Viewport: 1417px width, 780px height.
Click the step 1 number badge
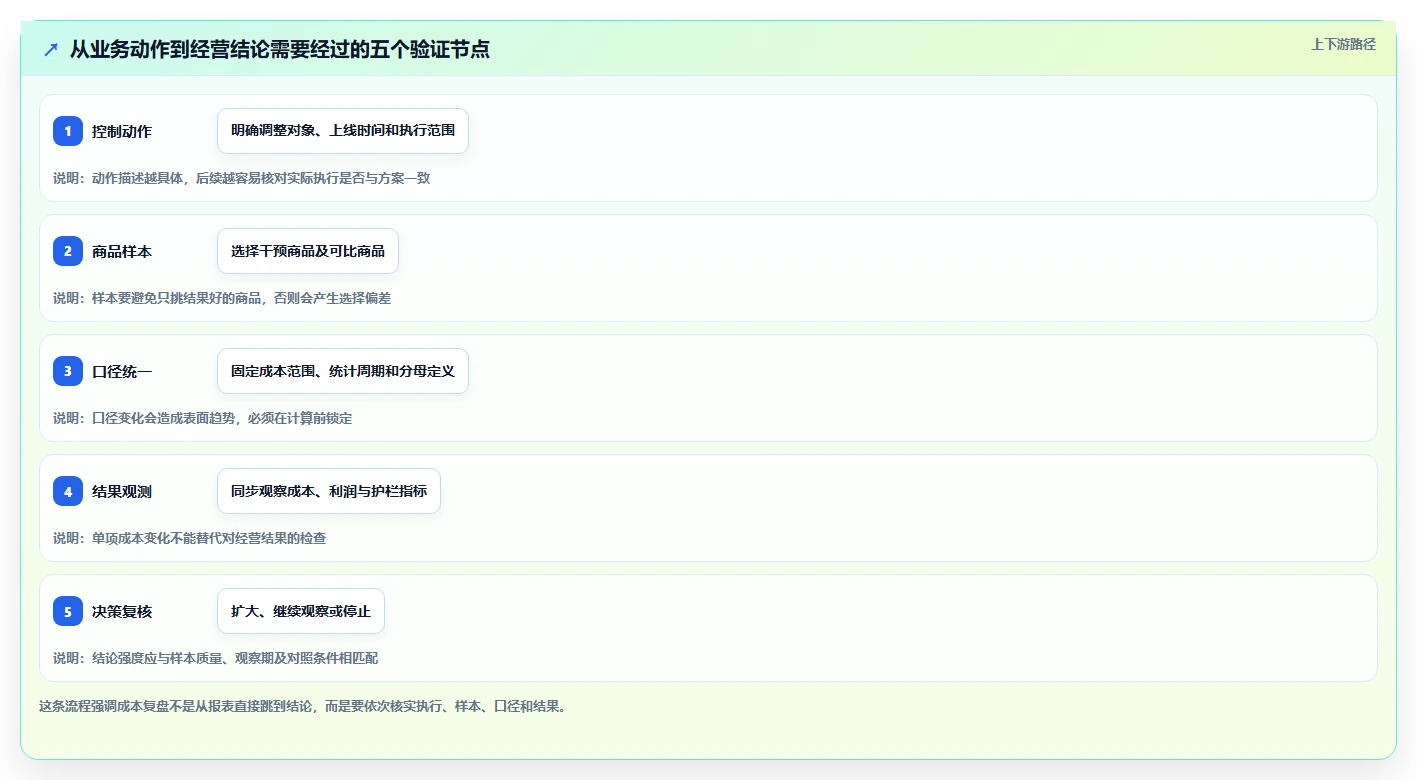[68, 131]
